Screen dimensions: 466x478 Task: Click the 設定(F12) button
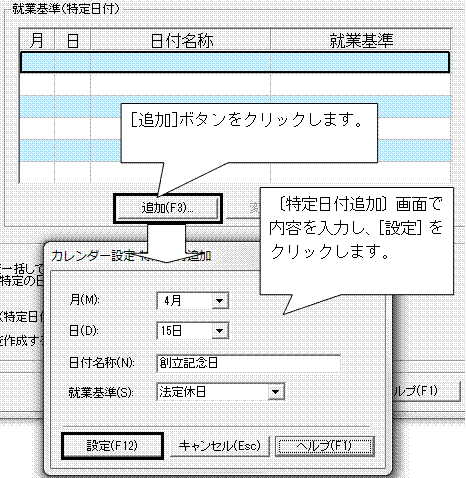tap(112, 446)
